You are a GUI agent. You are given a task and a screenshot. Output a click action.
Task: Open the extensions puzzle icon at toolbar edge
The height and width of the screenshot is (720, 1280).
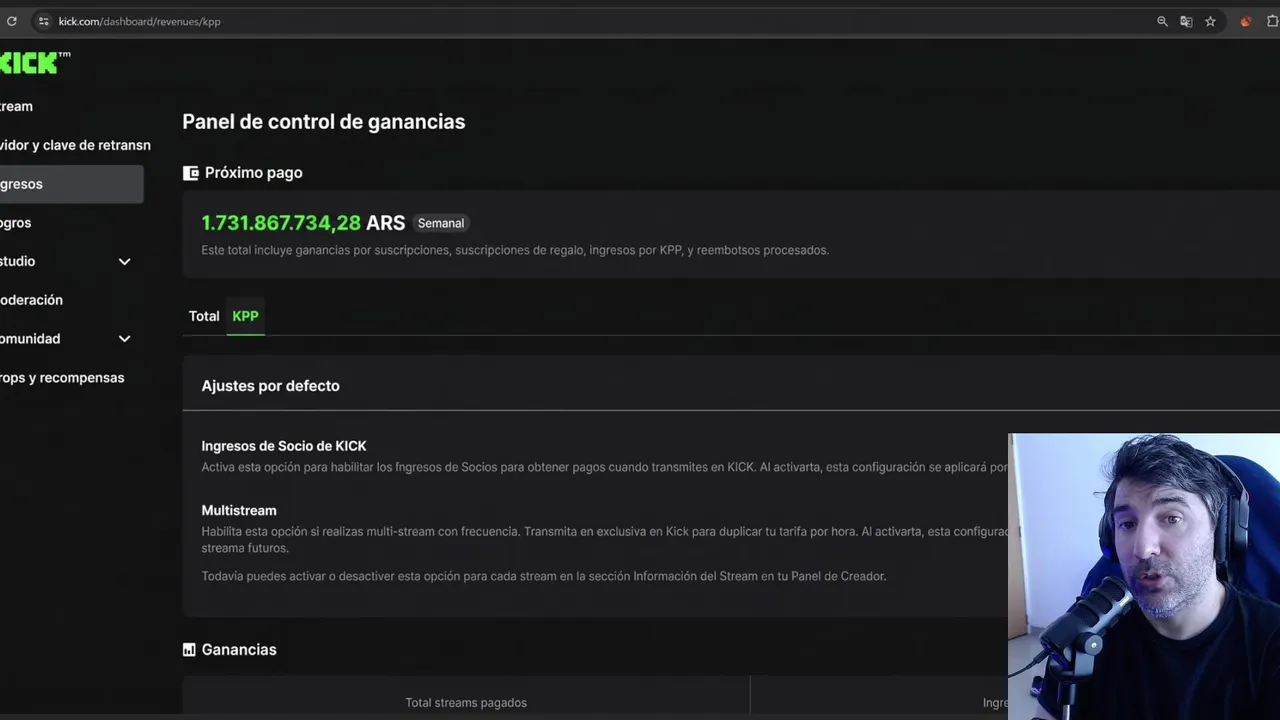(1273, 21)
